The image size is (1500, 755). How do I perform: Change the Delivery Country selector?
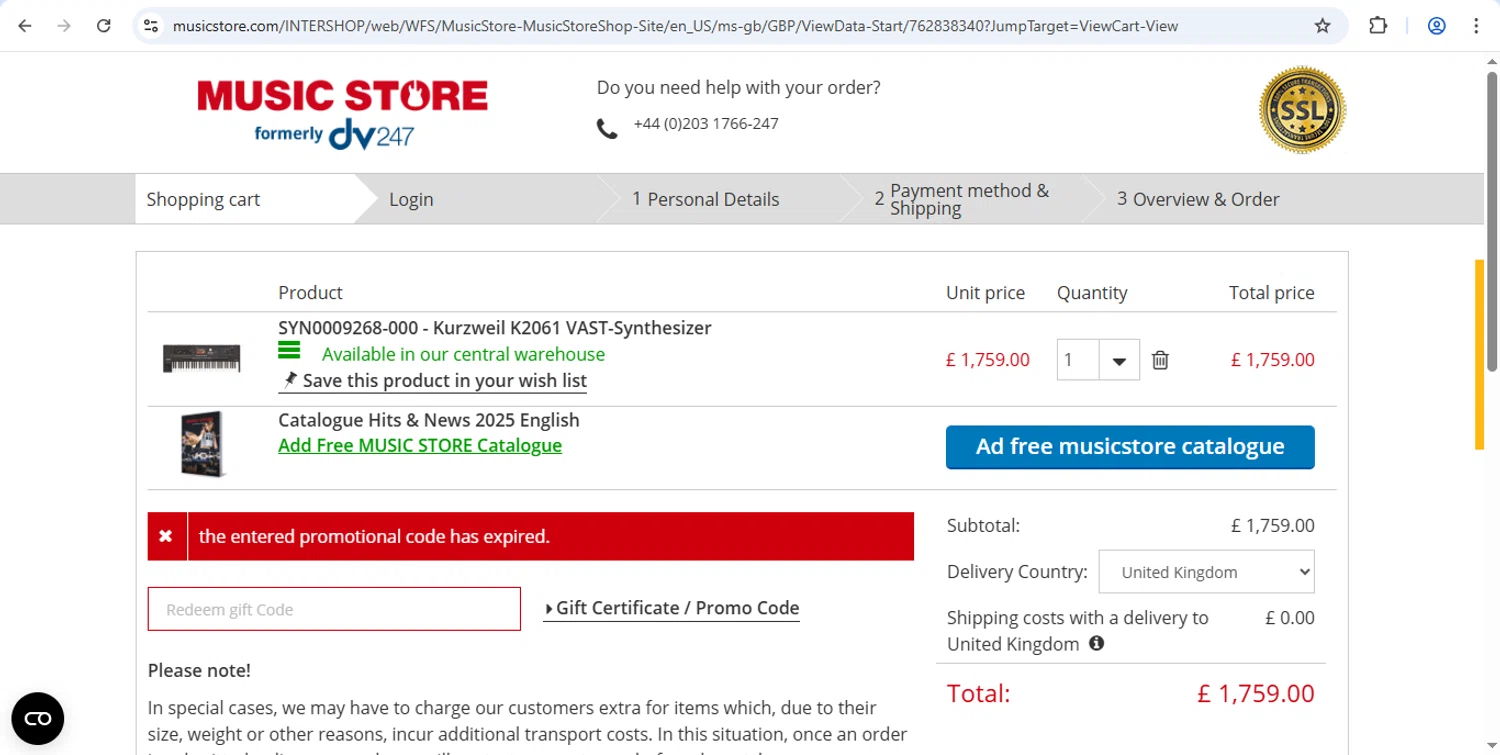1206,572
